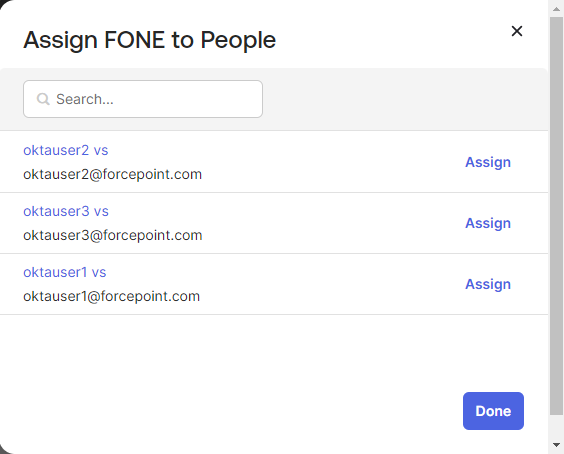Close the Assign FONE to People dialog
Viewport: 564px width, 454px height.
517,31
